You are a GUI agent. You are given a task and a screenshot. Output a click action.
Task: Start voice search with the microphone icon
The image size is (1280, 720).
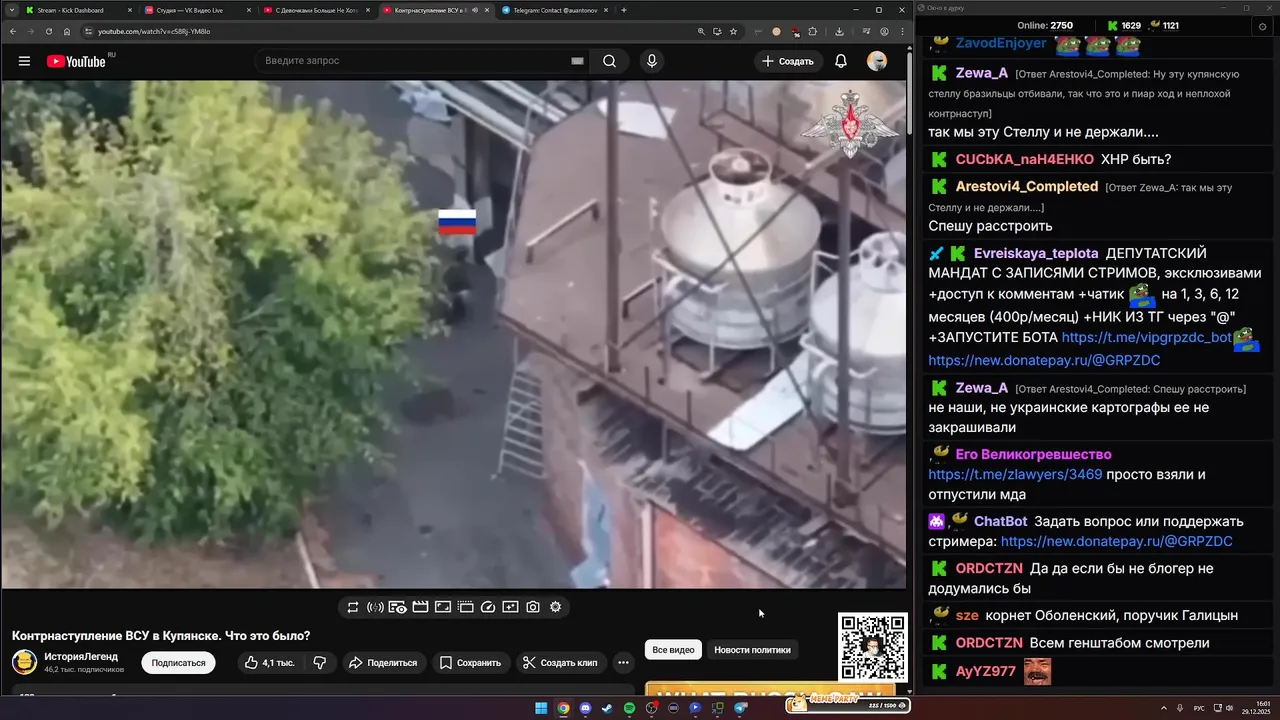coord(652,61)
